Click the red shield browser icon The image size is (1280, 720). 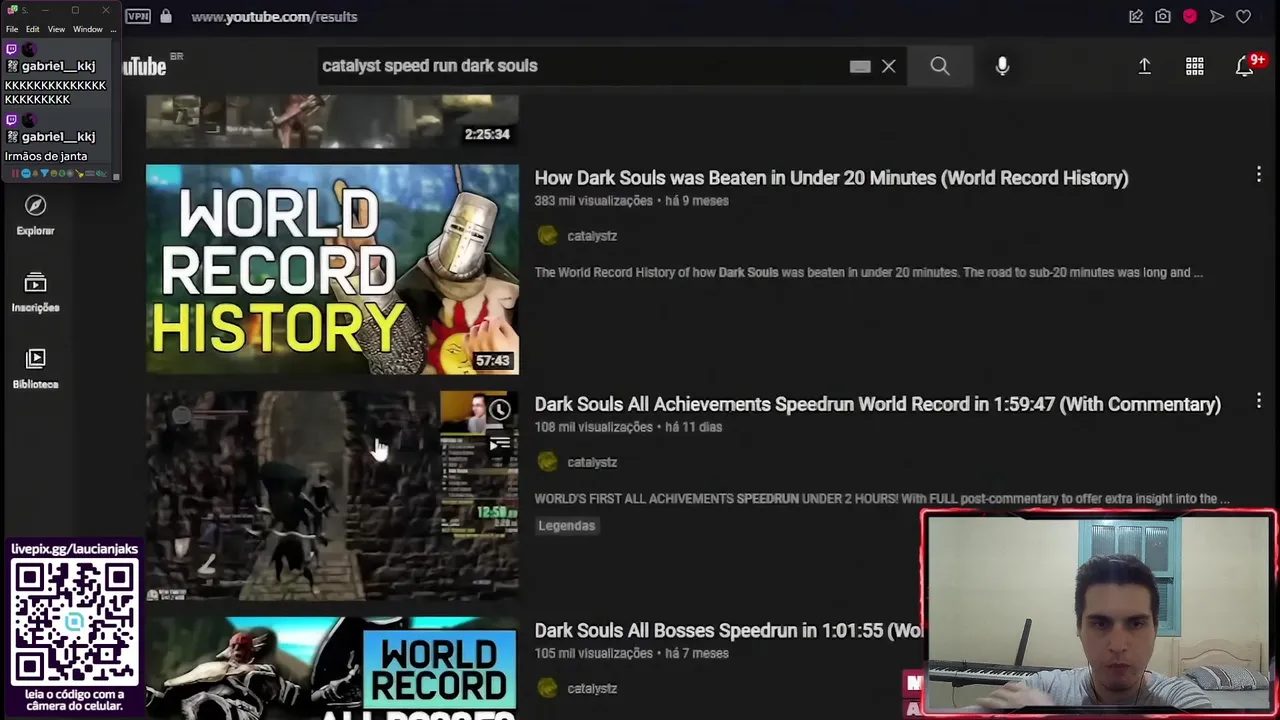[1190, 16]
